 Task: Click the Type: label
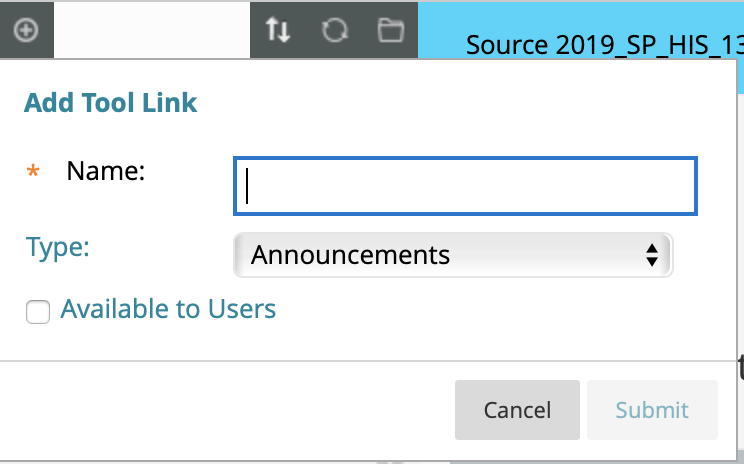(x=57, y=248)
